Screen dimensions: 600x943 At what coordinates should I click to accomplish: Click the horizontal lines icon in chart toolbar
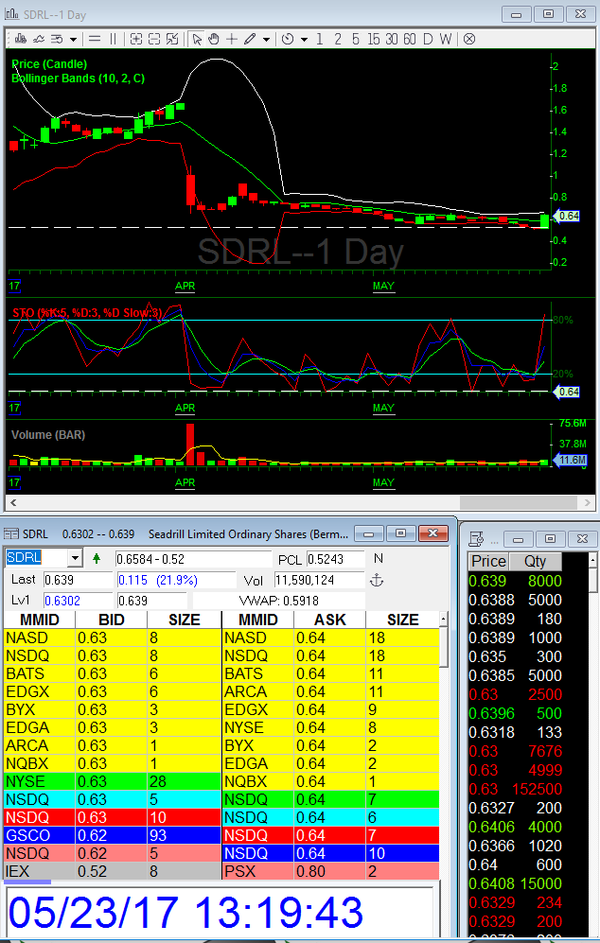(93, 39)
